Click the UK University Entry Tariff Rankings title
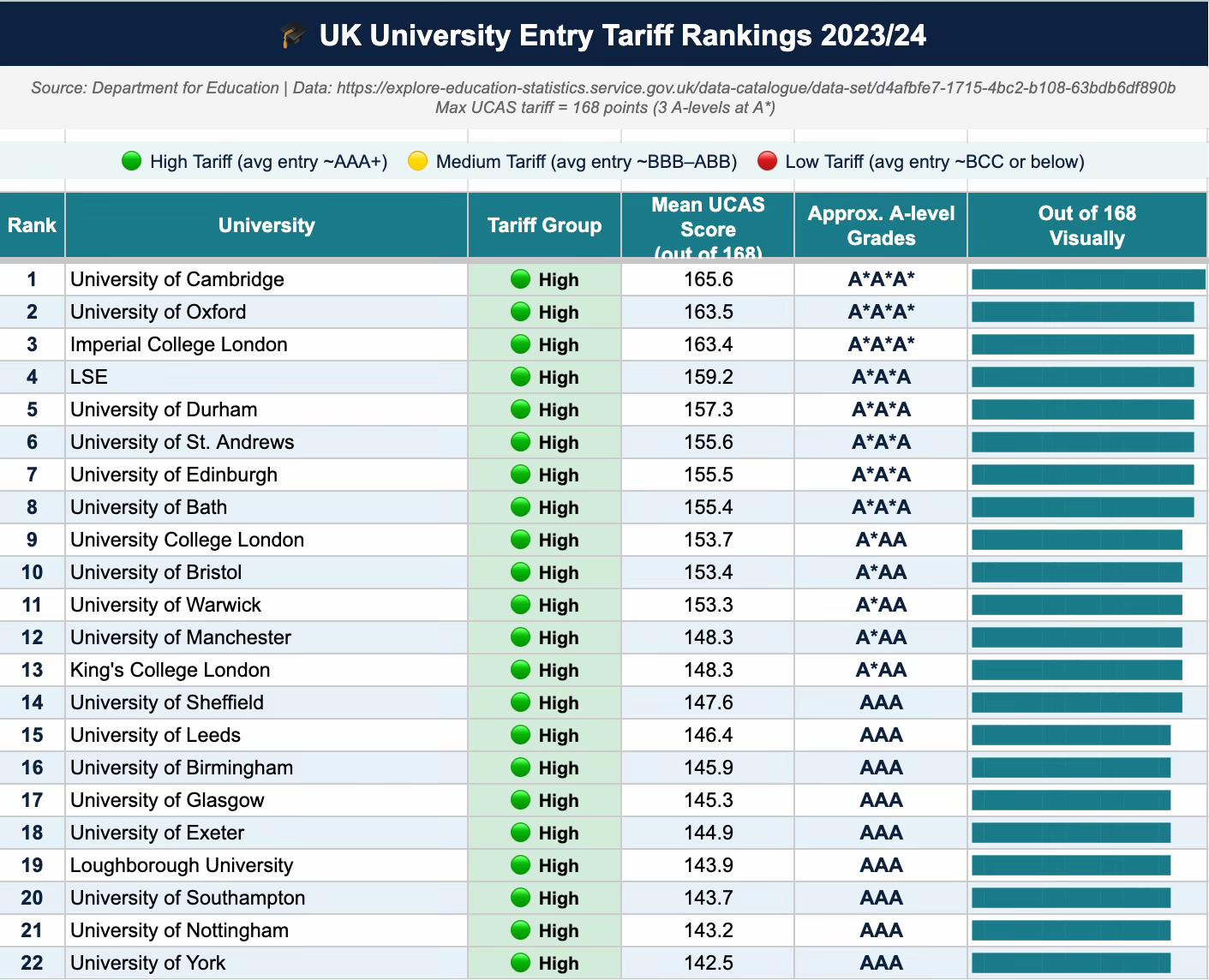 (623, 36)
